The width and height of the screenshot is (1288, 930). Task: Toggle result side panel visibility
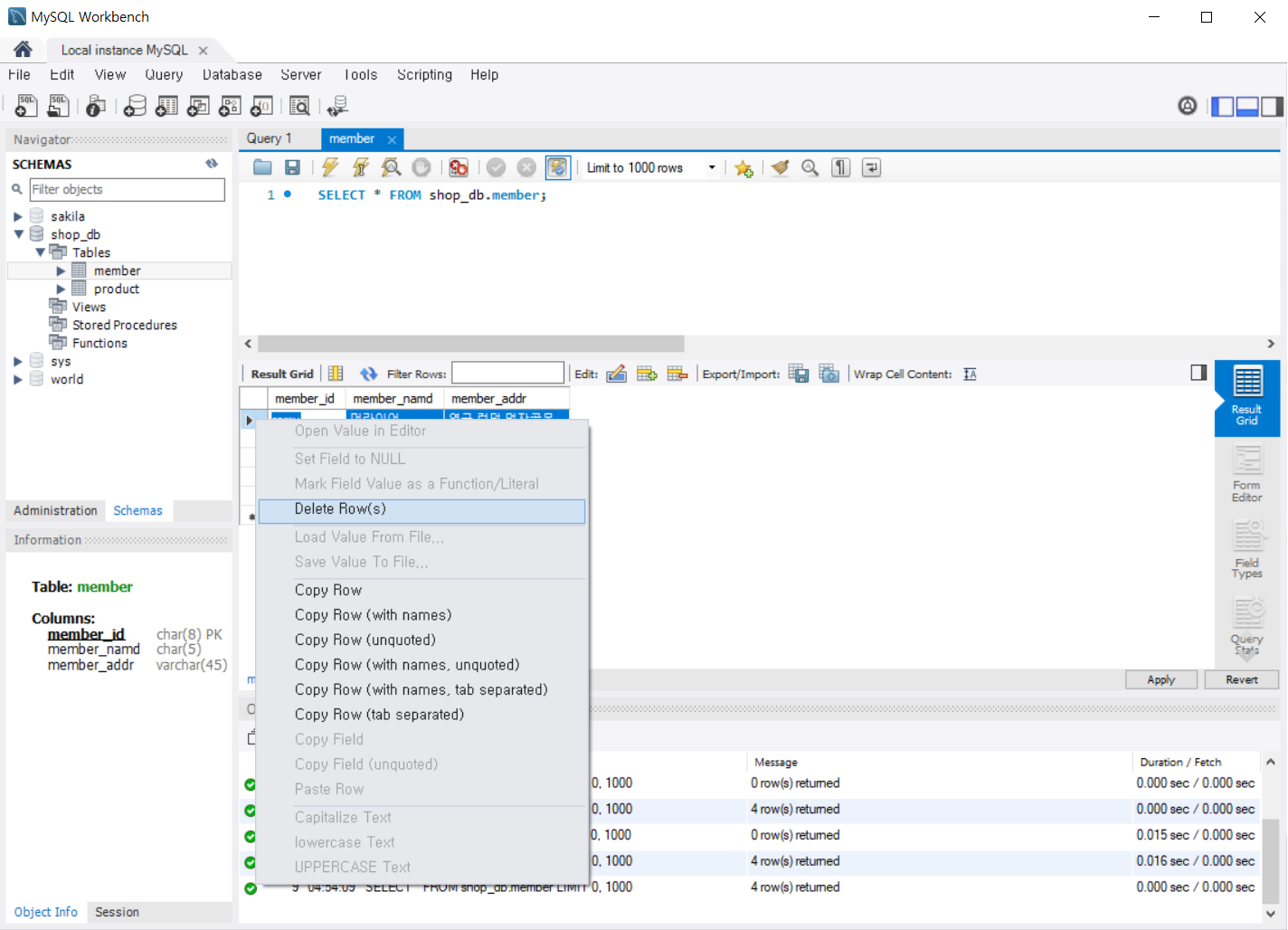1198,373
